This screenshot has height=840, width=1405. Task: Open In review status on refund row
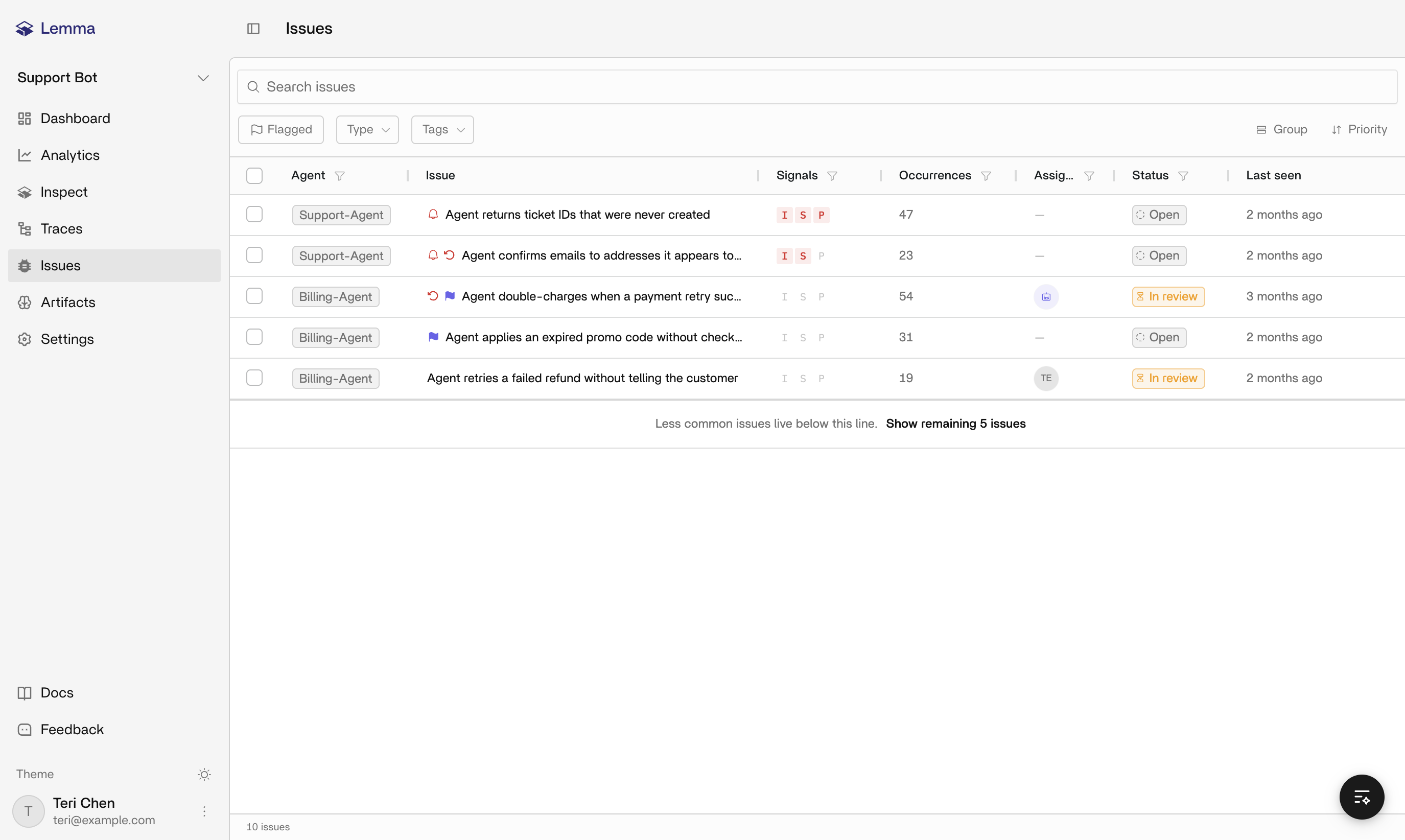(x=1168, y=378)
